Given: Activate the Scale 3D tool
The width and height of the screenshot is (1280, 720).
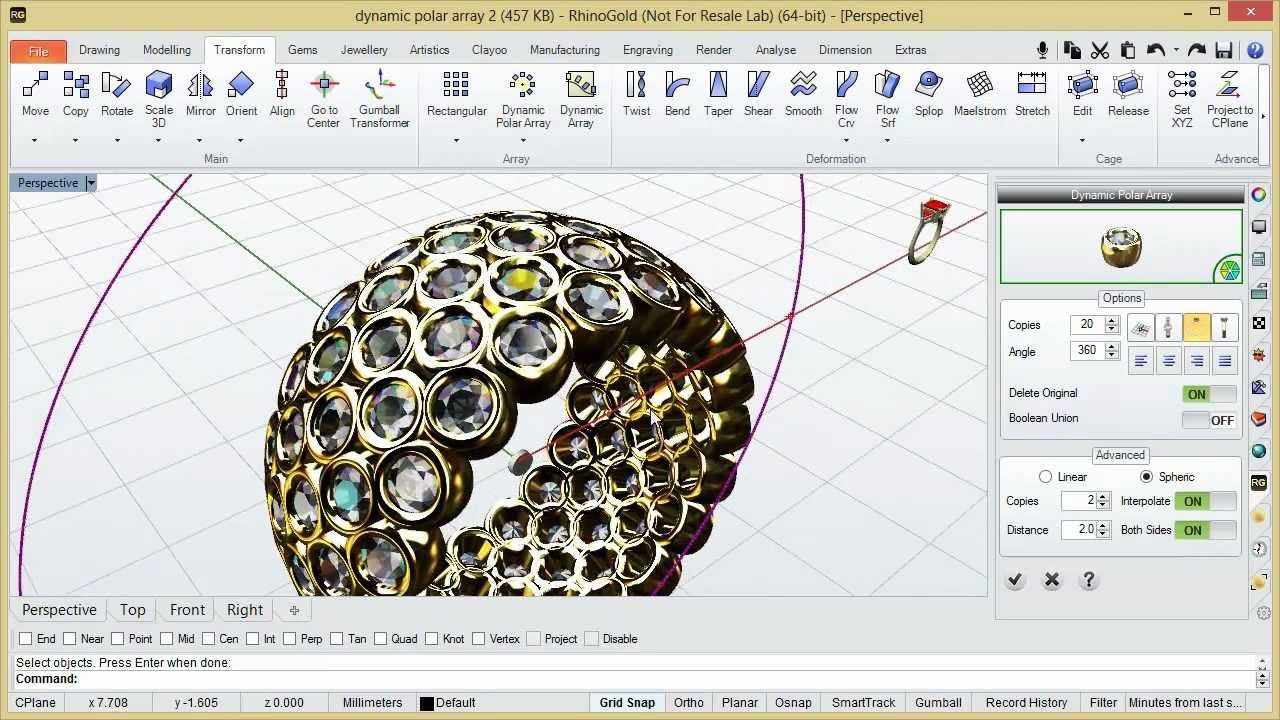Looking at the screenshot, I should click(158, 86).
